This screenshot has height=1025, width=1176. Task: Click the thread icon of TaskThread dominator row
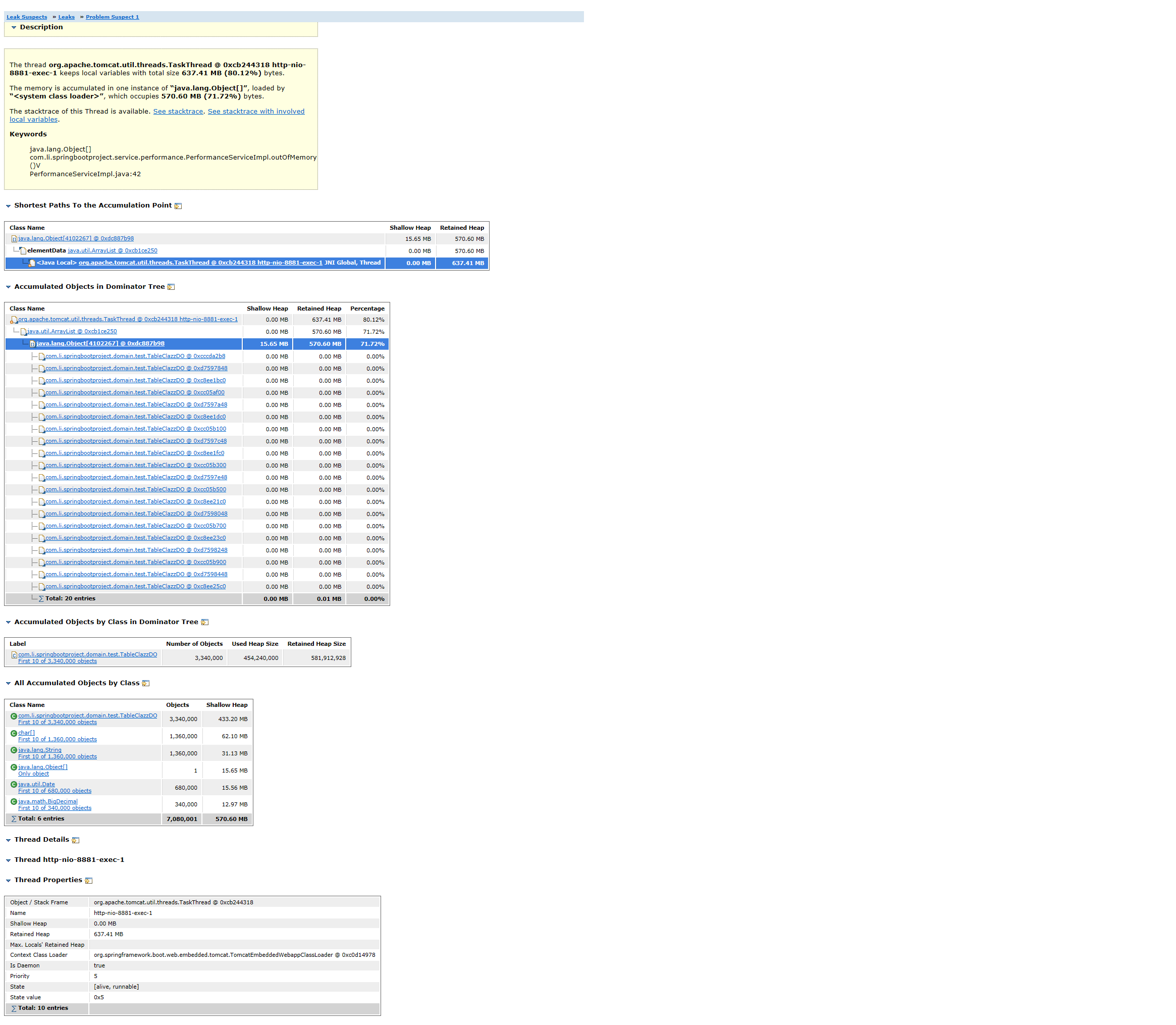click(14, 320)
